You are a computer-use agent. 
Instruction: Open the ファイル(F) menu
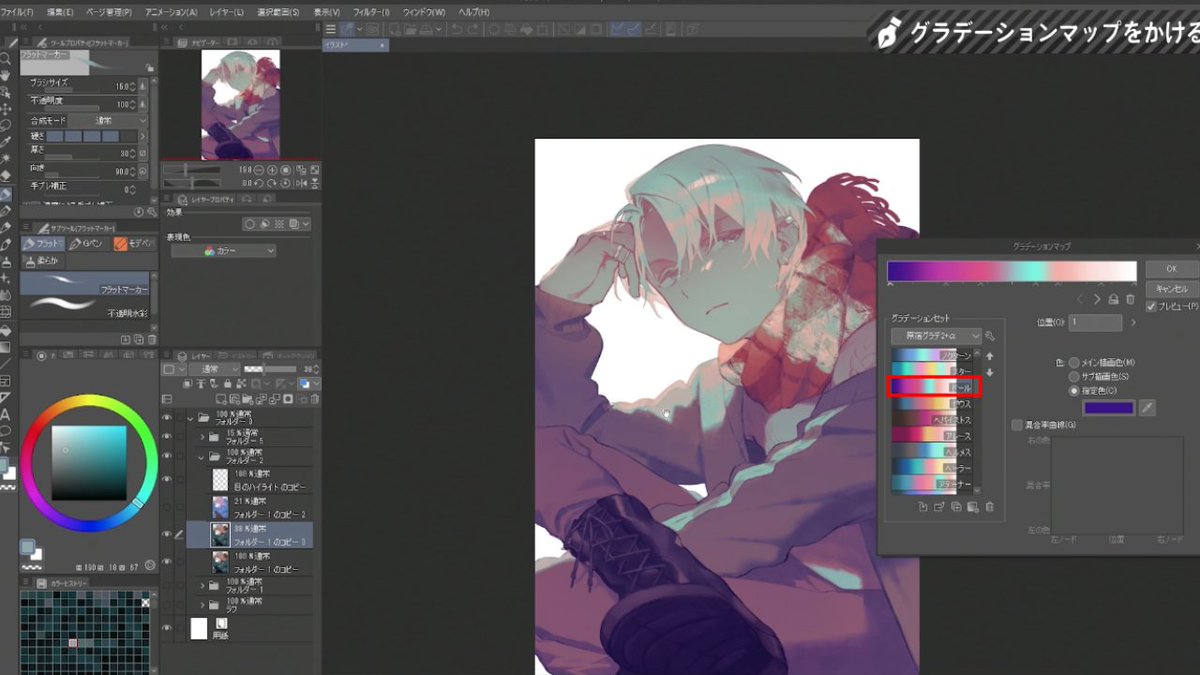click(x=19, y=12)
